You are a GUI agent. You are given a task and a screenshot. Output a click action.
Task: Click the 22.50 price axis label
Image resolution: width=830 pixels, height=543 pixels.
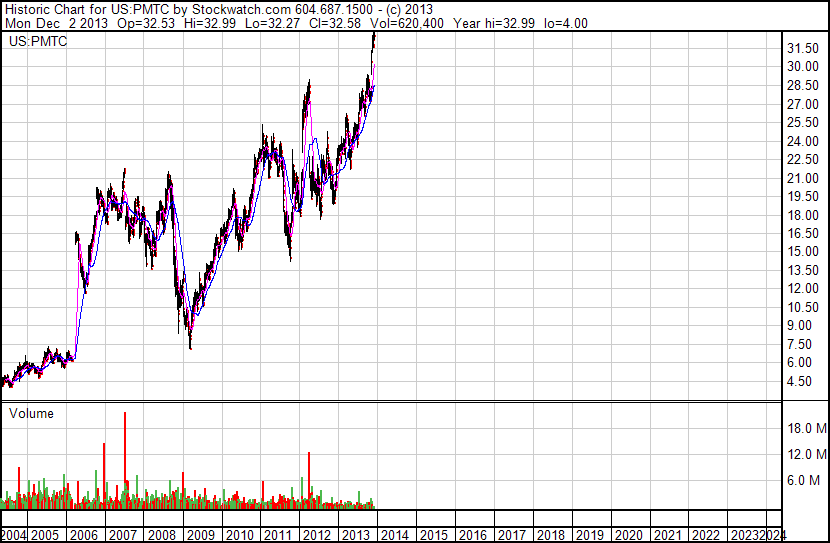click(803, 159)
